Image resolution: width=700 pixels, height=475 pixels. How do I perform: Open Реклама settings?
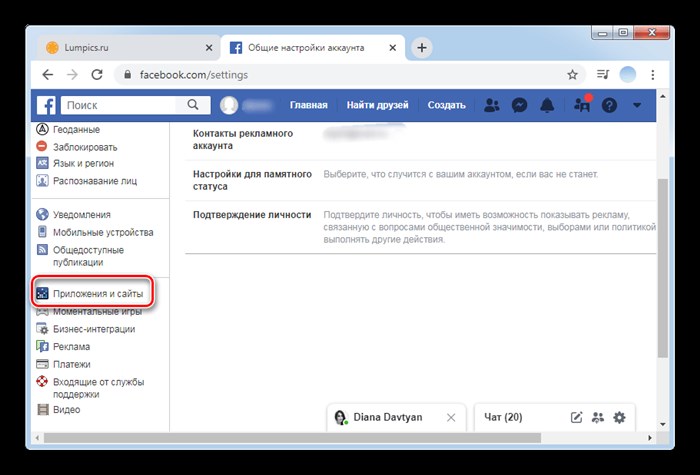(71, 347)
